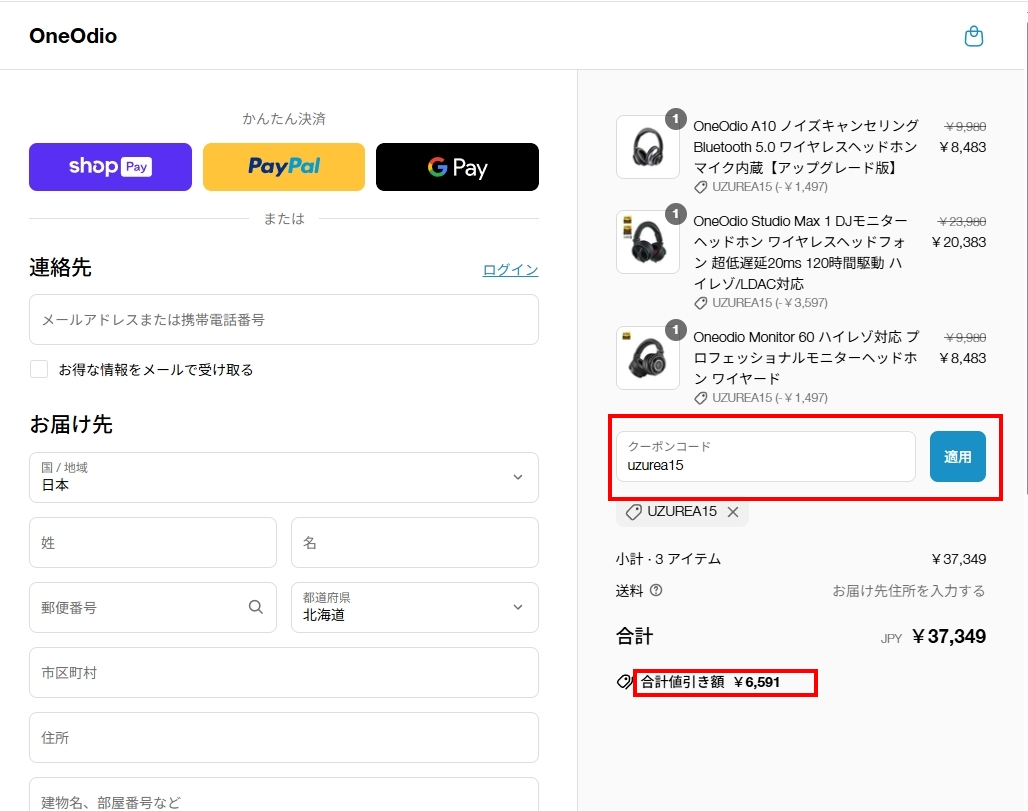1028x811 pixels.
Task: Click the 市区町村 city field
Action: coord(284,673)
